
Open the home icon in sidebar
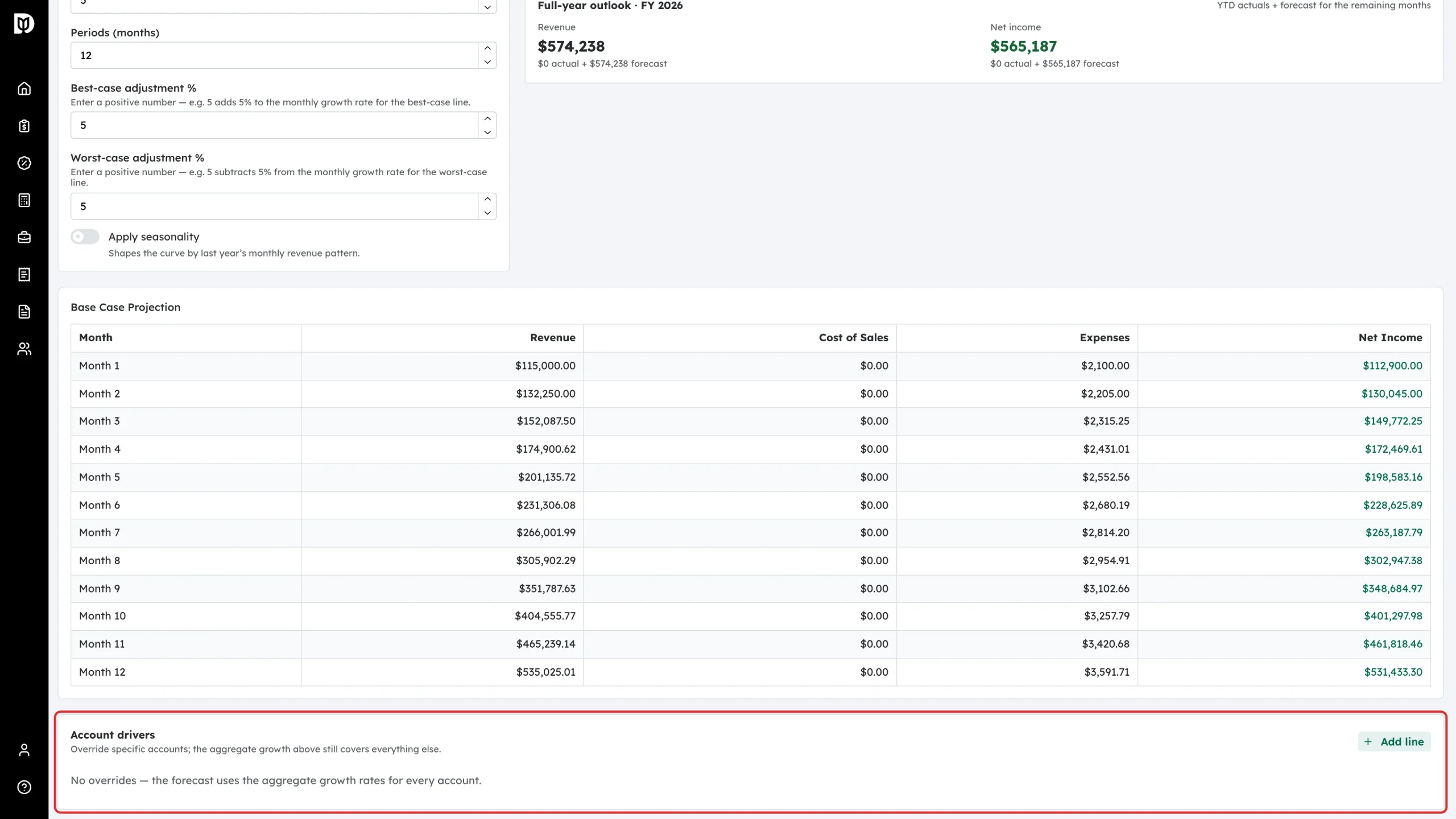24,89
